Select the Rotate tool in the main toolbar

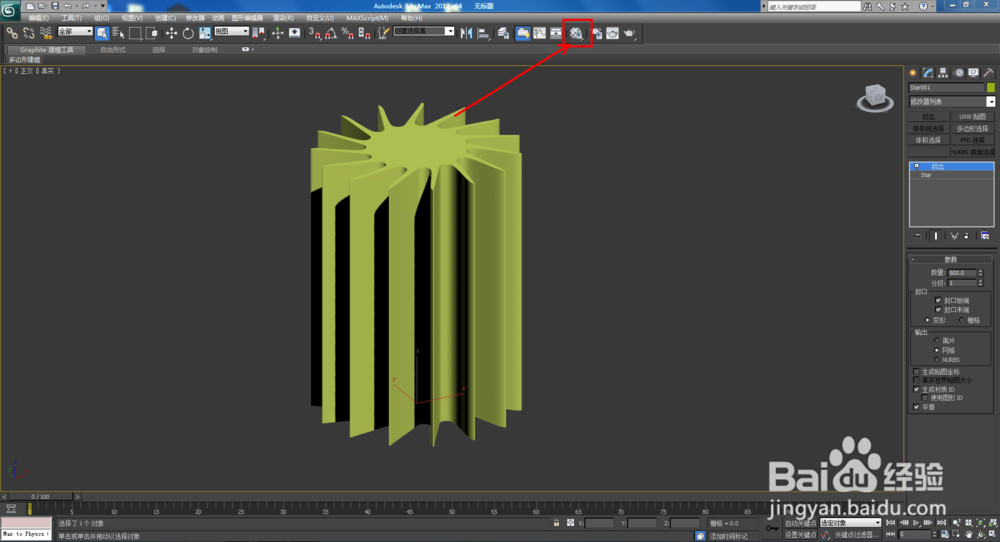point(188,33)
